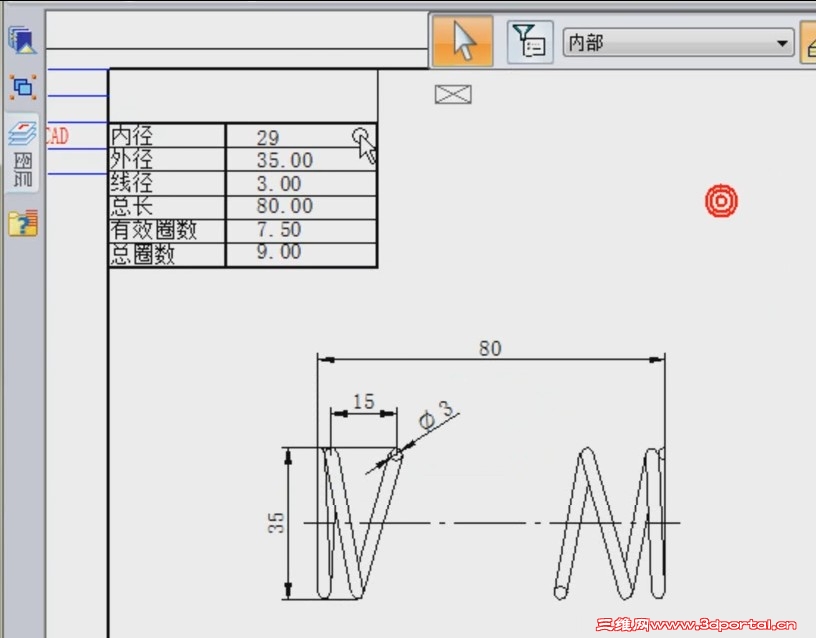Select the 内径 value cell 29
The height and width of the screenshot is (638, 816).
pos(301,136)
